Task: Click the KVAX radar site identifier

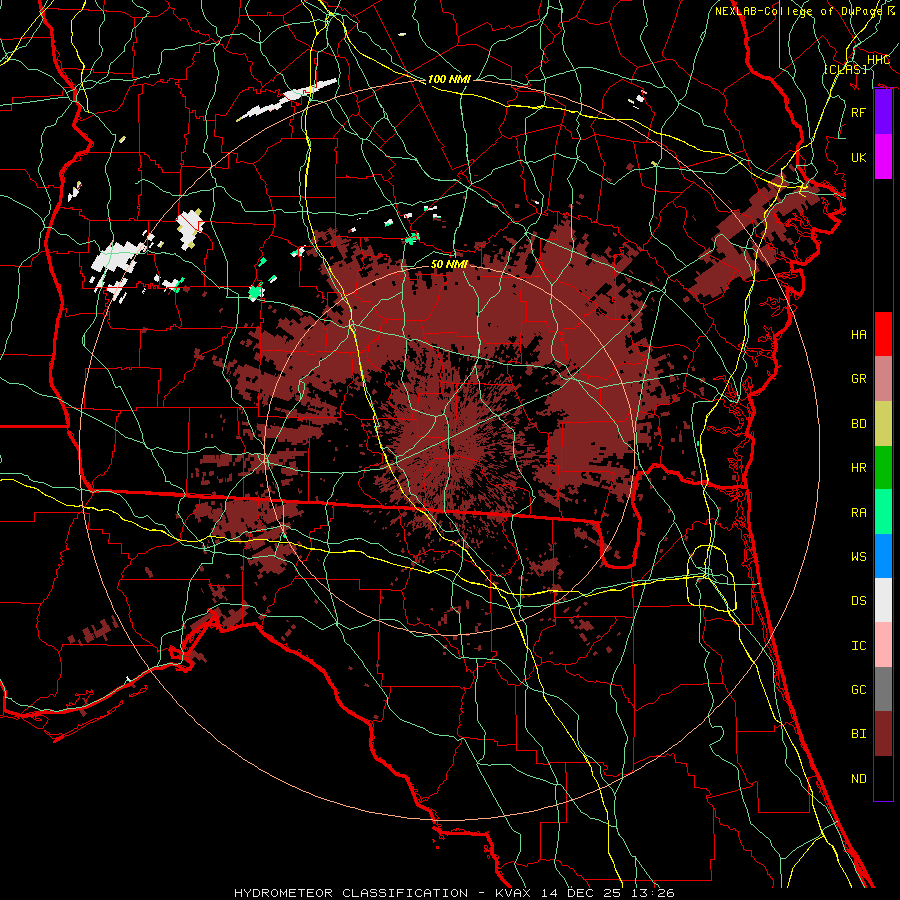Action: [516, 893]
